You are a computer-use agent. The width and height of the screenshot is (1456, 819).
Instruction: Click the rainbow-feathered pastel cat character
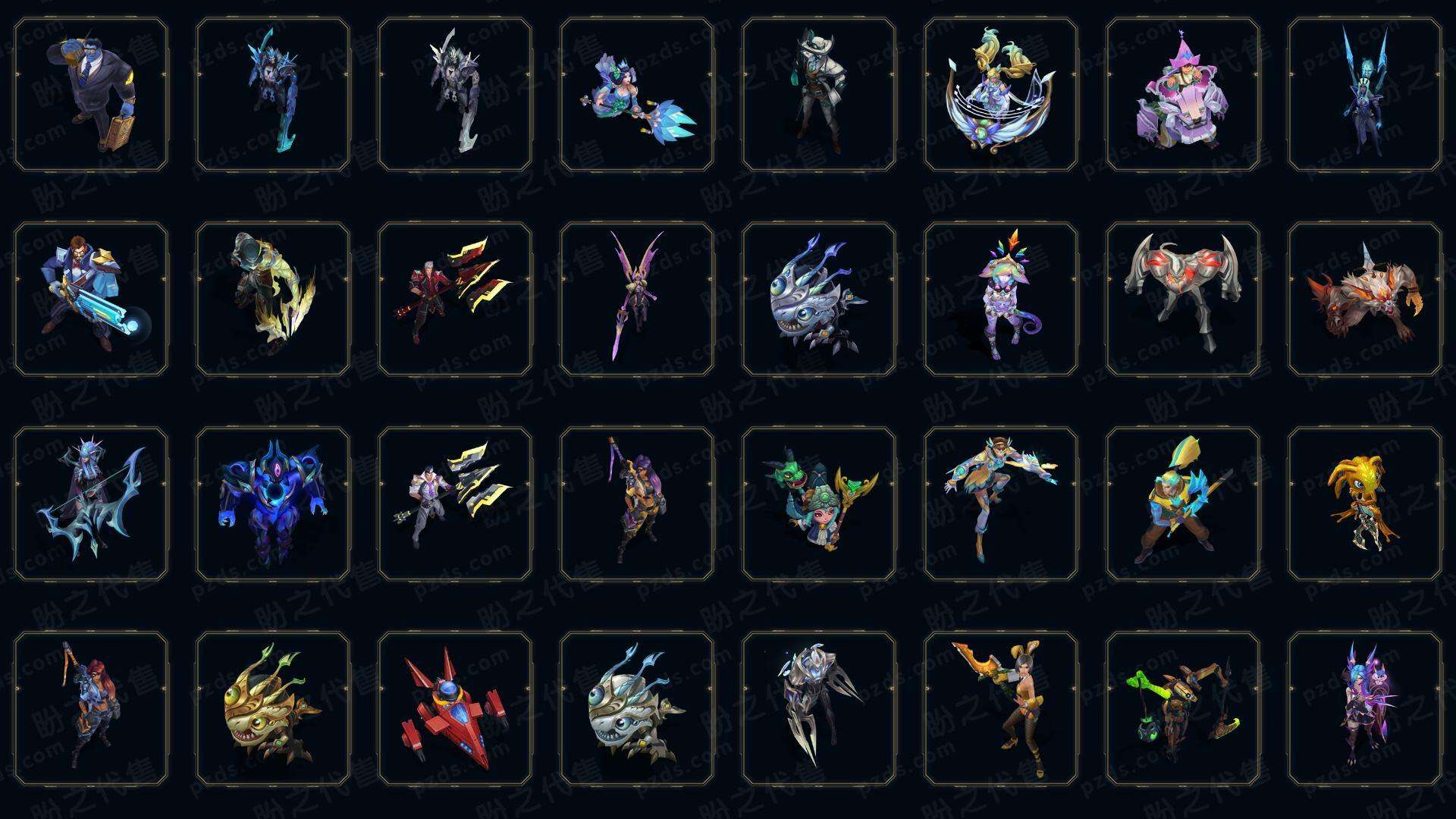pyautogui.click(x=1001, y=299)
